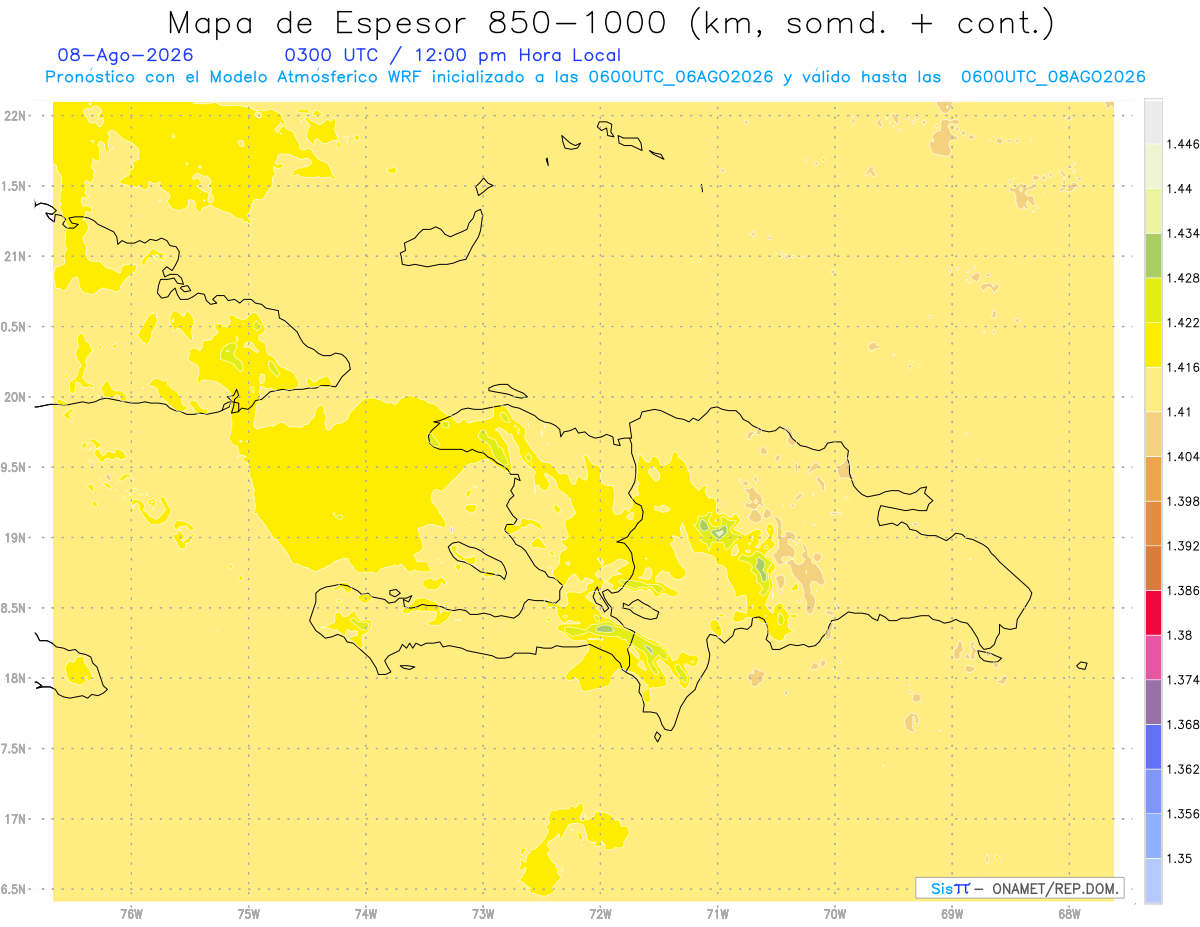Click the '68W' longitude label
Viewport: 1200px width, 927px height.
point(1069,913)
